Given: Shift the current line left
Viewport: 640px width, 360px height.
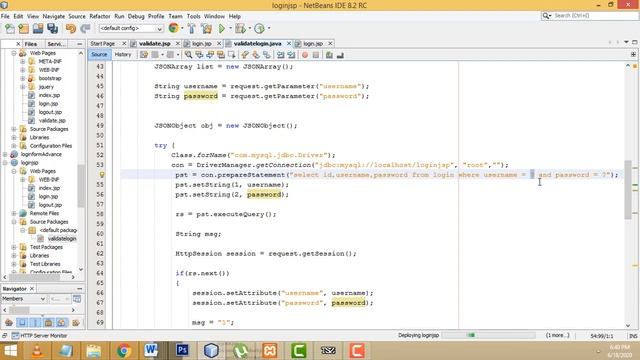Looking at the screenshot, I should tap(280, 55).
